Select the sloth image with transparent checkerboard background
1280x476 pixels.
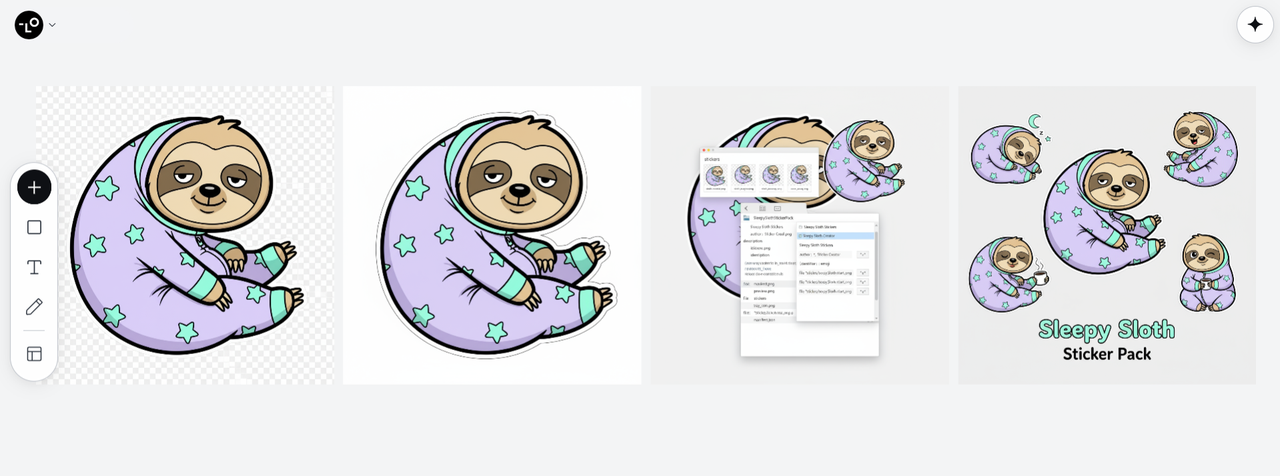[x=184, y=235]
